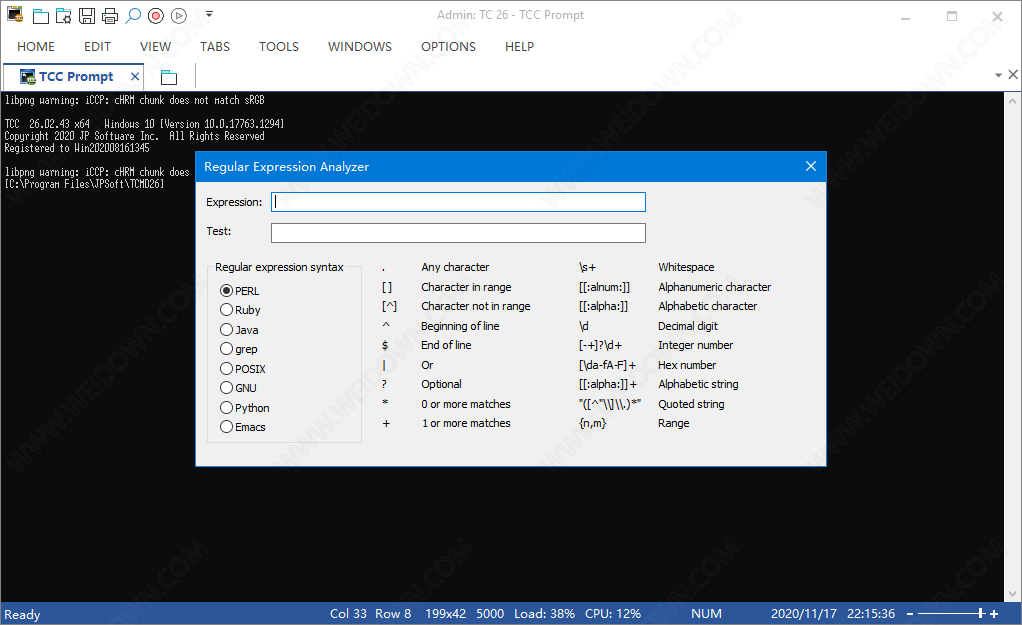Close the Regular Expression Analyzer dialog
1022x625 pixels.
point(811,166)
